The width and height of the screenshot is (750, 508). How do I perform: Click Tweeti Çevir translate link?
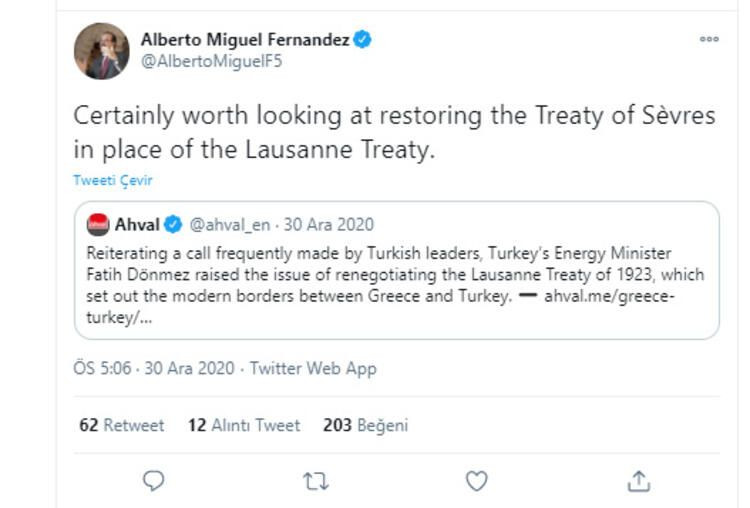point(113,181)
